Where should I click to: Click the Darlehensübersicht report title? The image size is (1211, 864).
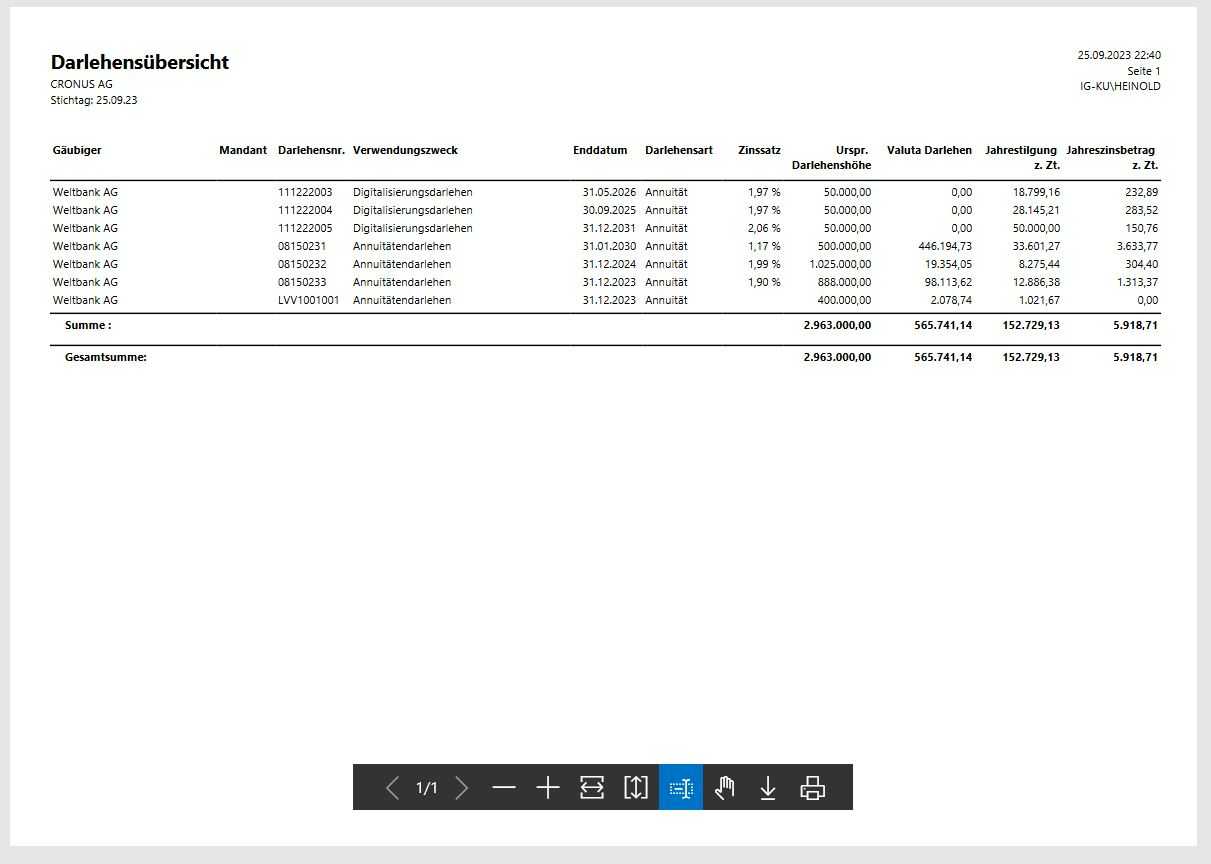(x=140, y=62)
